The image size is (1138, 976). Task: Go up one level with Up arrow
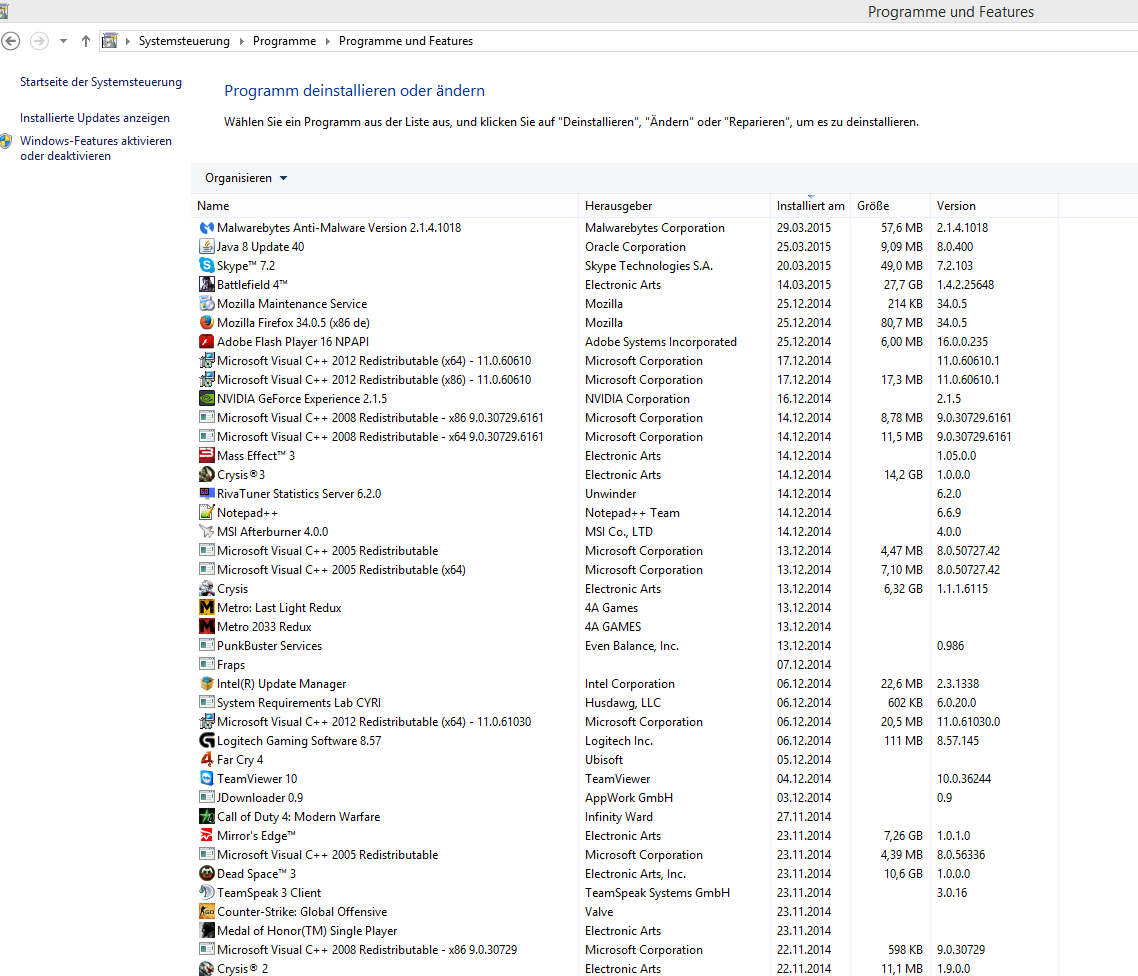pos(86,41)
